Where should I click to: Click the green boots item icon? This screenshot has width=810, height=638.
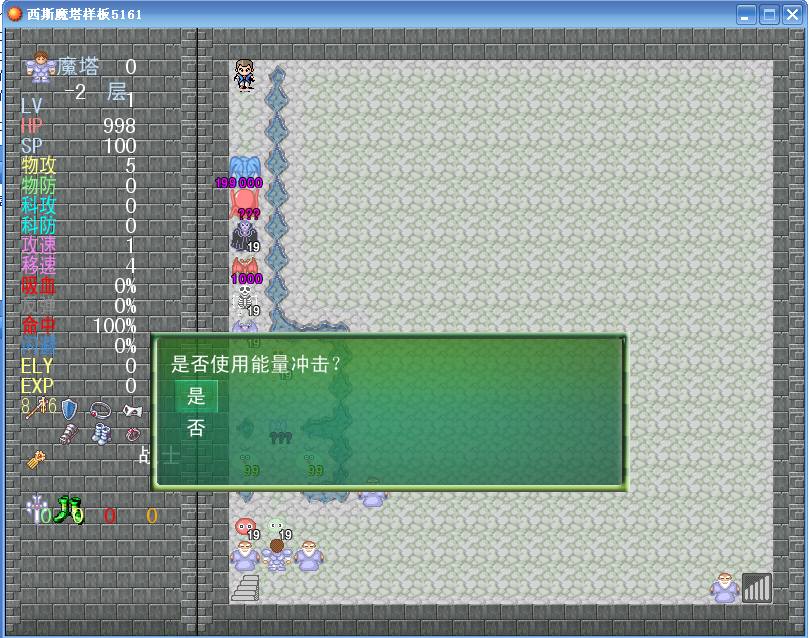click(69, 509)
